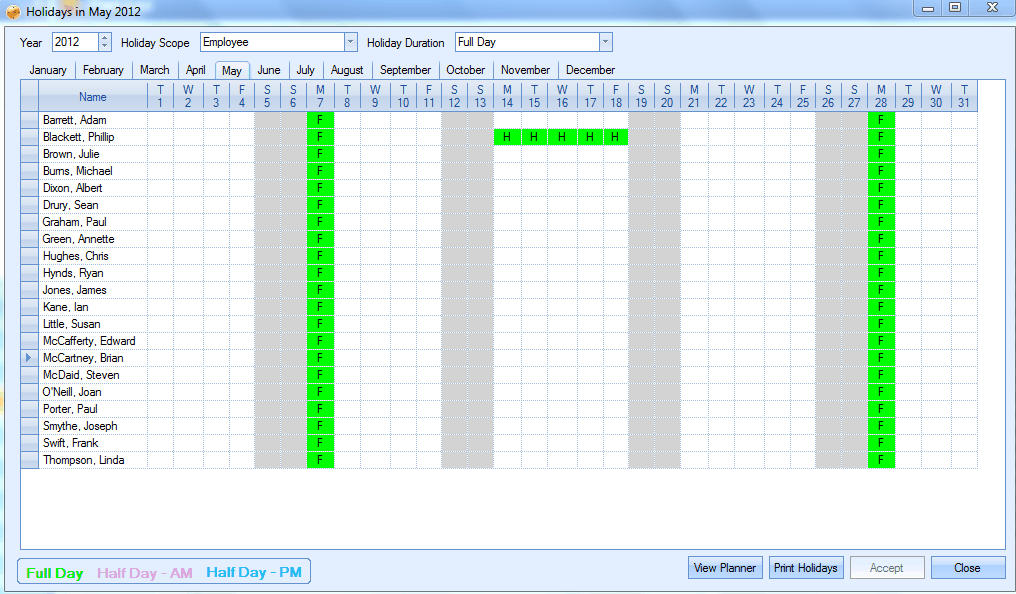Increase year using the up spinner arrow
The width and height of the screenshot is (1016, 594).
tap(105, 38)
